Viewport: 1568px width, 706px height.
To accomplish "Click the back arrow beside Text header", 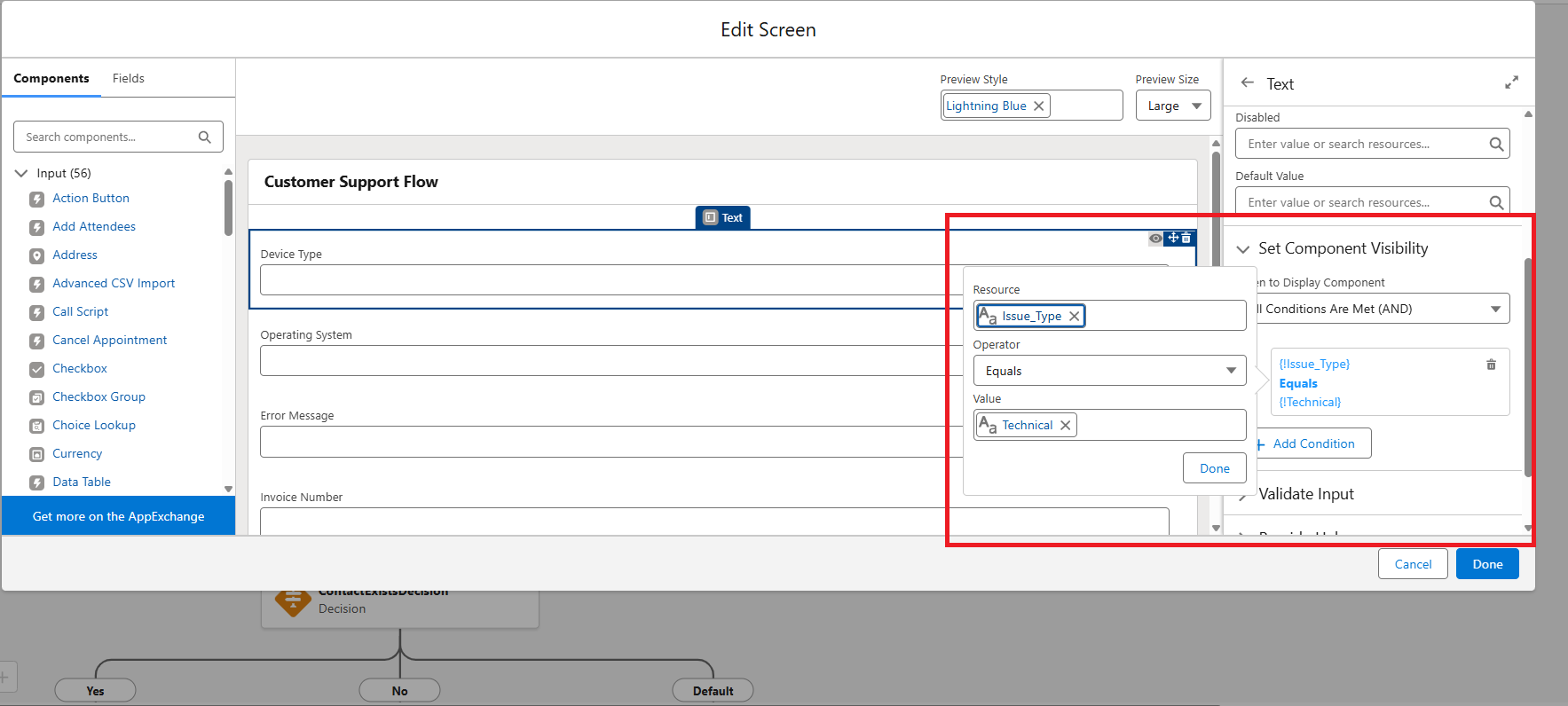I will [x=1247, y=82].
